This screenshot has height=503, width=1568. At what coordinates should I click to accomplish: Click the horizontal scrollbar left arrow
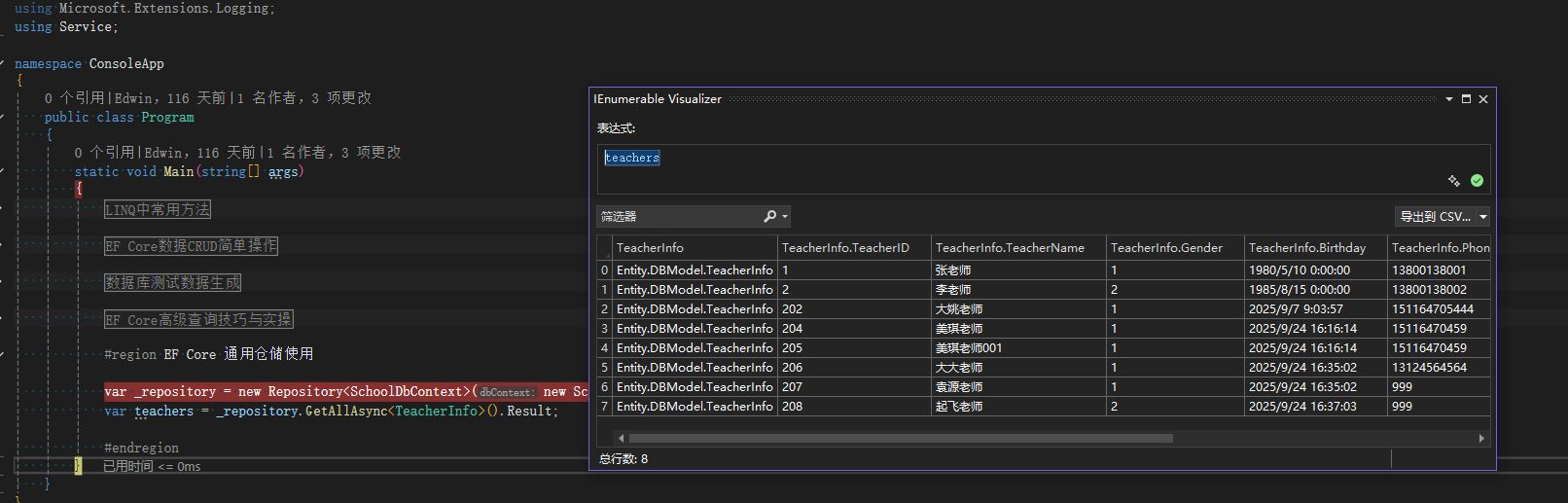tap(622, 439)
